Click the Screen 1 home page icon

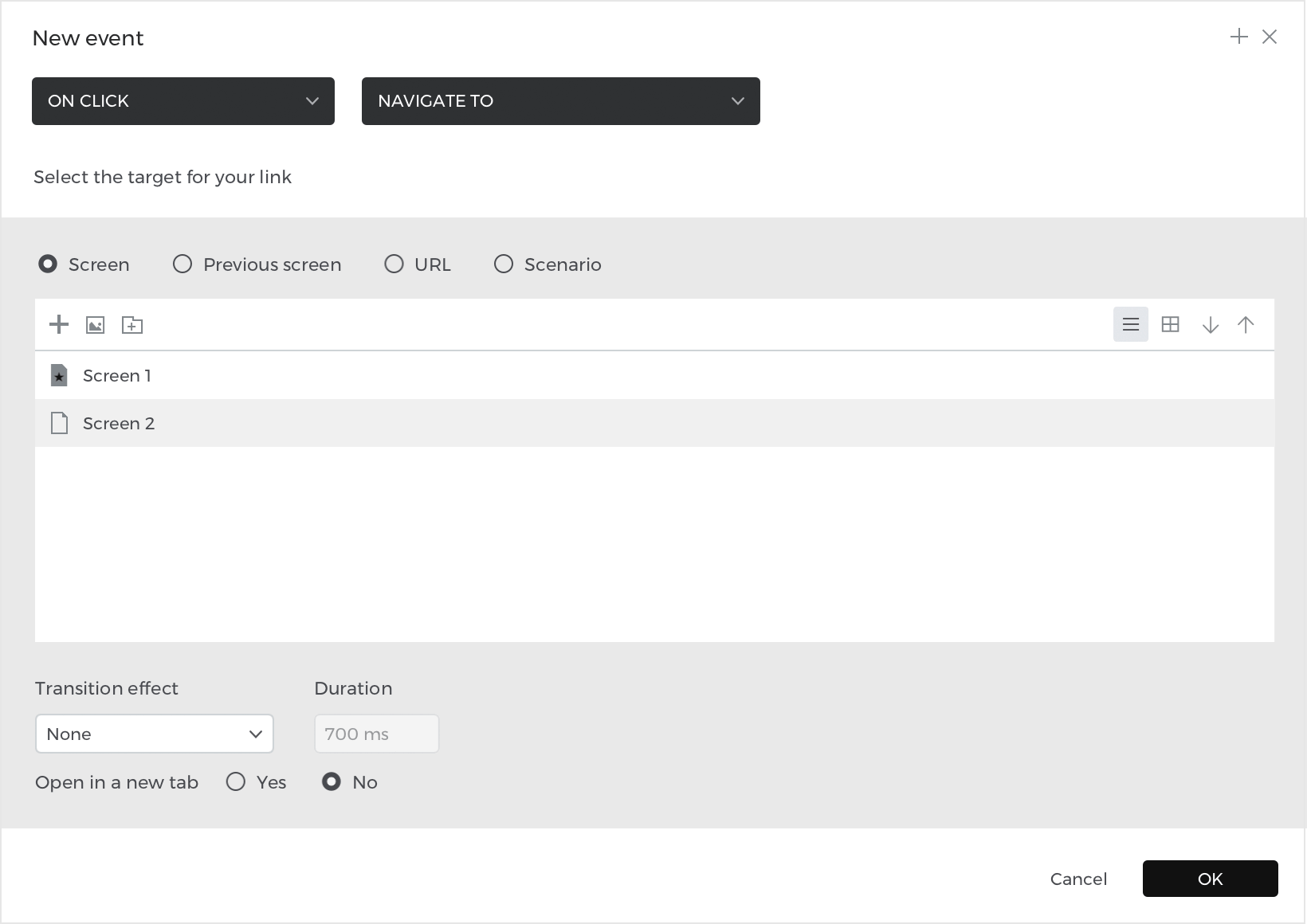tap(59, 375)
